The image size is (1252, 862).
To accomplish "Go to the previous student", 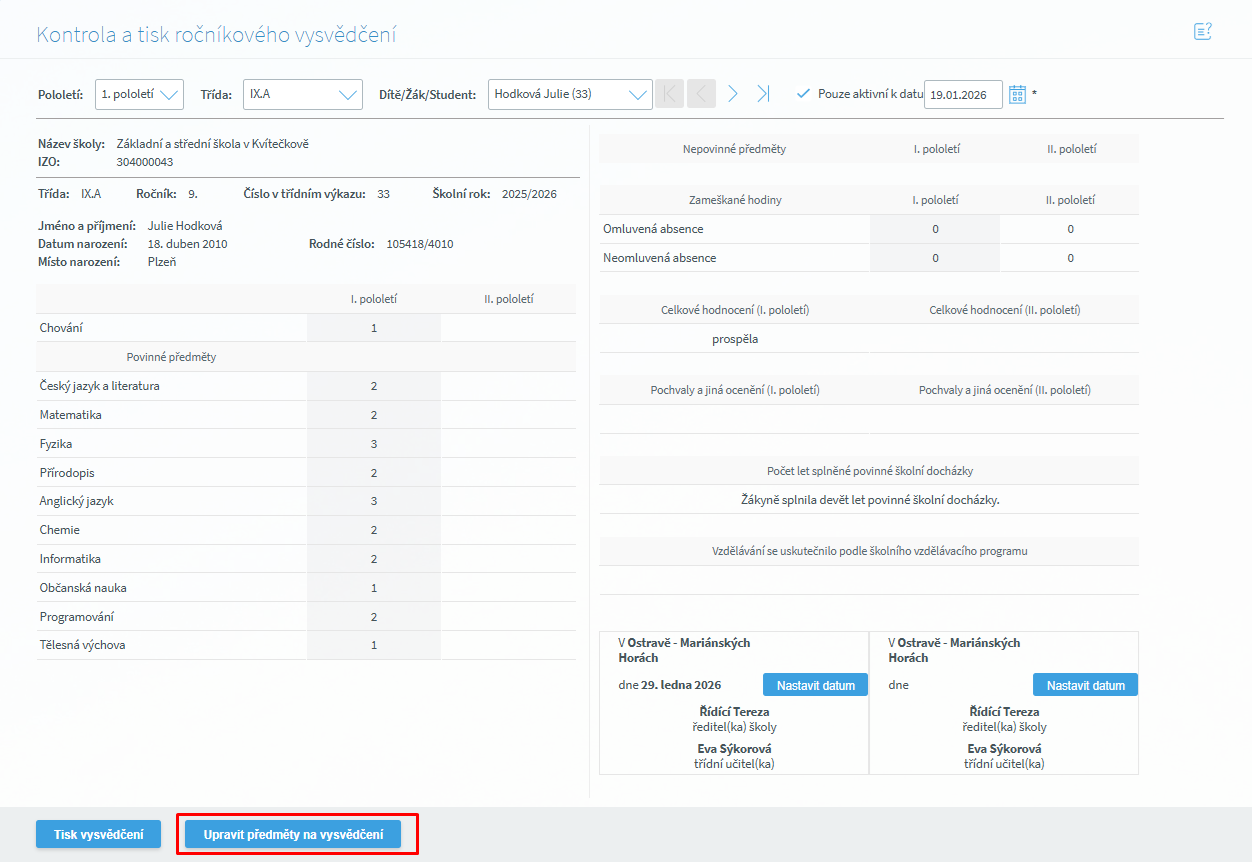I will [702, 94].
